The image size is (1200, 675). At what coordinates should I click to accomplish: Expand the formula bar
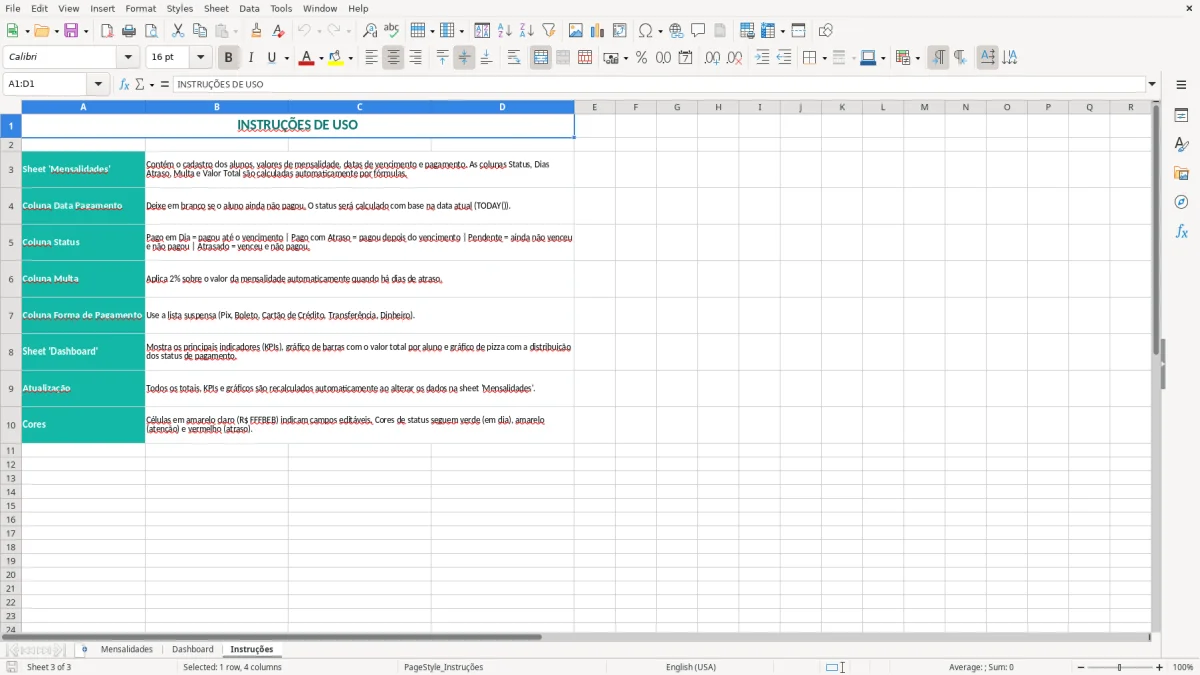1152,84
